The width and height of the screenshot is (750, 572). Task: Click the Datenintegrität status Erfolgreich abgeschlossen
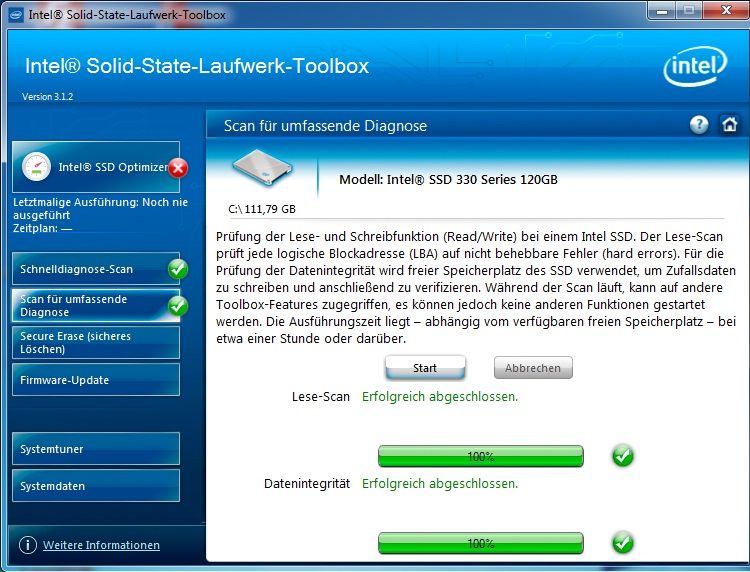(440, 484)
